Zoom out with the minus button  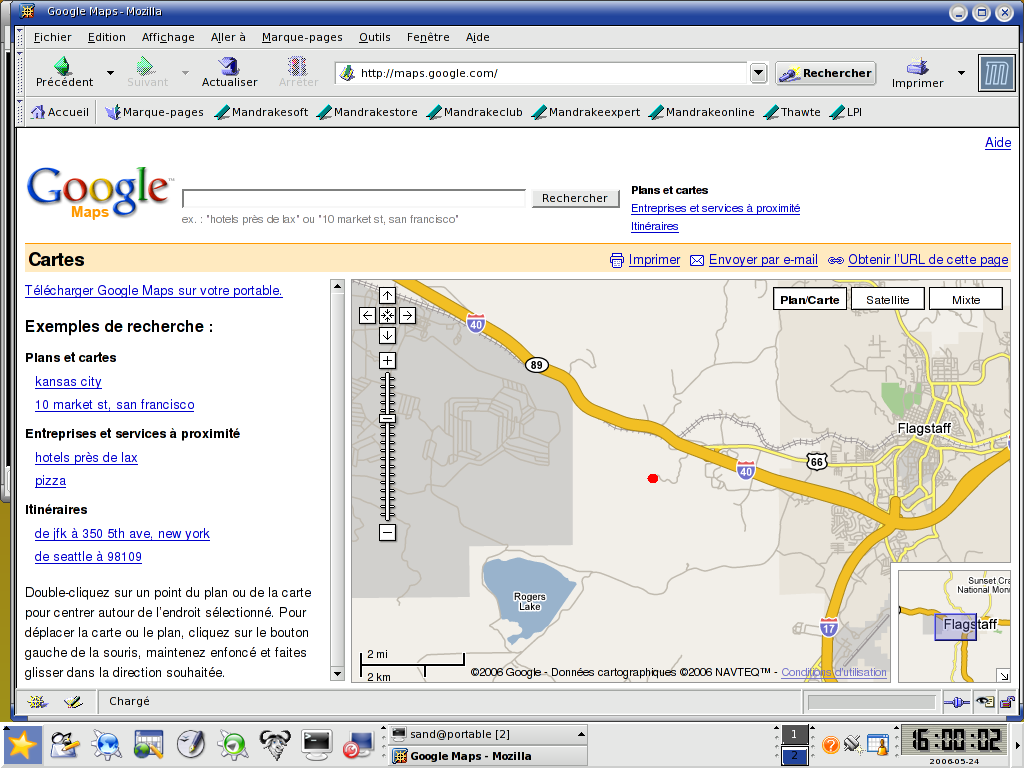coord(387,533)
